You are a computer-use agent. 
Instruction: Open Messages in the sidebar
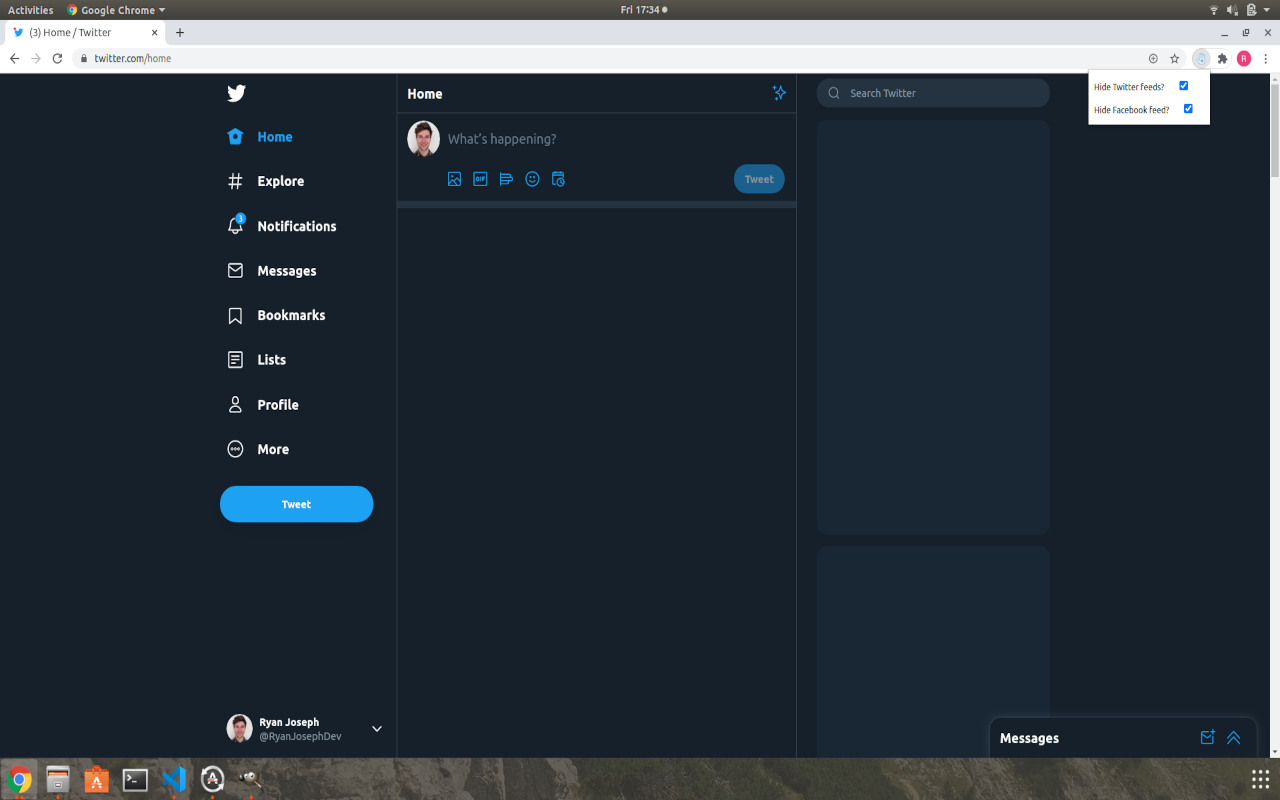coord(272,271)
